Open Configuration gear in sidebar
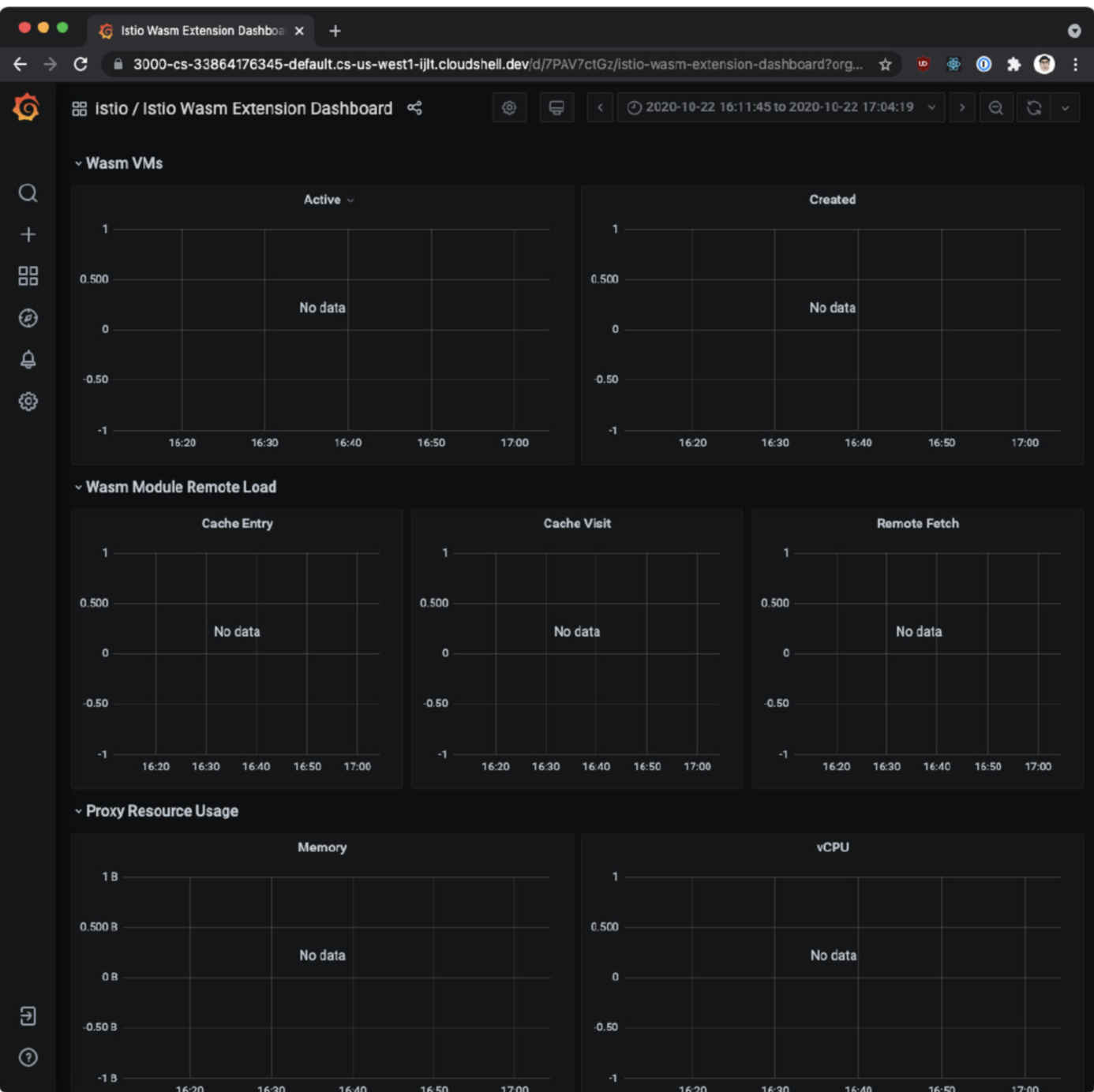This screenshot has height=1092, width=1094. [x=28, y=402]
